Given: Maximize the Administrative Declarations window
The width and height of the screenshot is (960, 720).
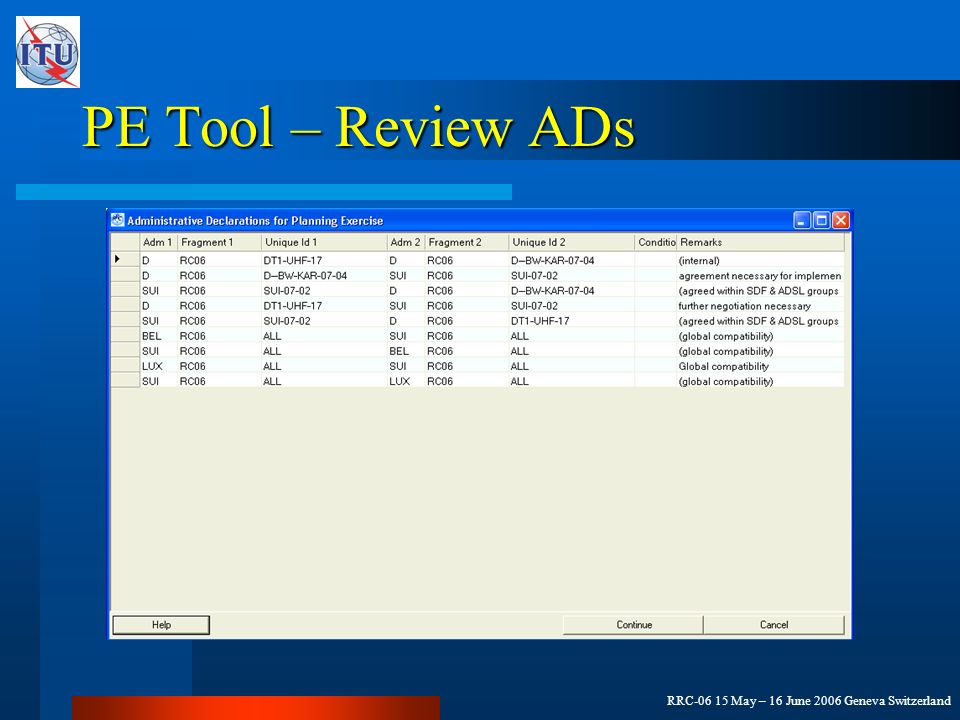Looking at the screenshot, I should tap(821, 220).
